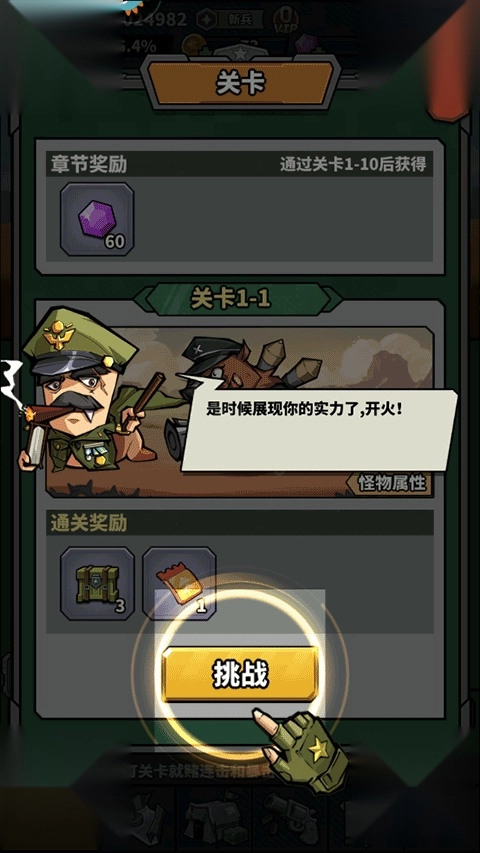Tap the 通过关卡1-10后获得 hint text

pyautogui.click(x=353, y=164)
